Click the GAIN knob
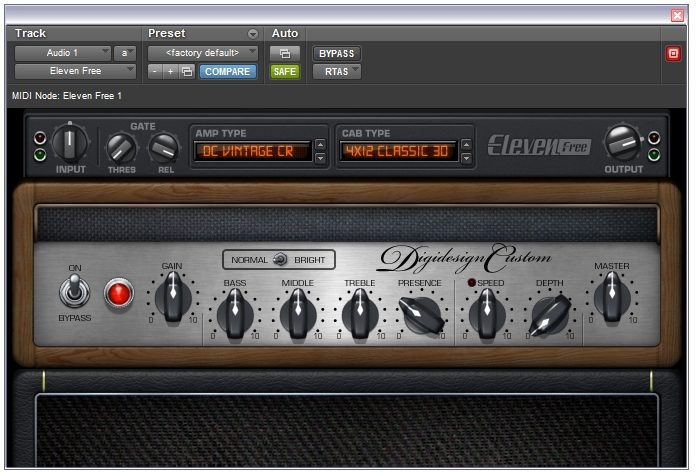 [173, 297]
